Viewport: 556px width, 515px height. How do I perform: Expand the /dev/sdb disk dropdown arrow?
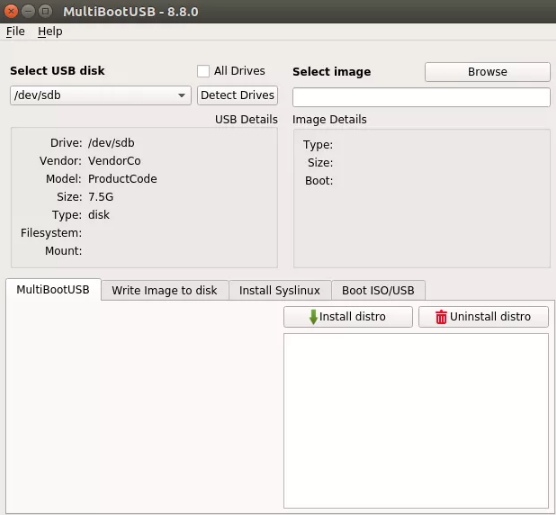coord(182,95)
